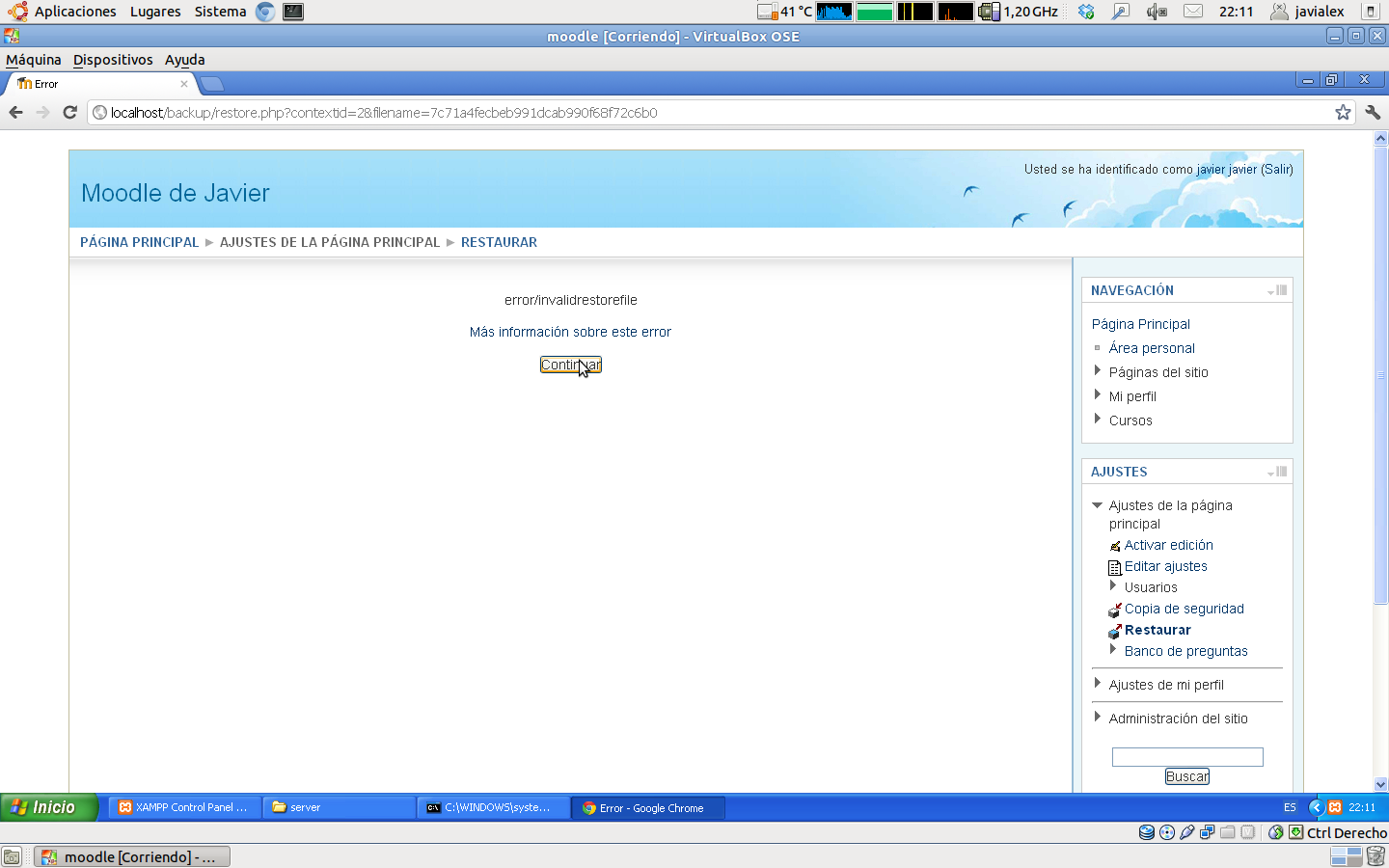Expand Páginas del sitio tree node

1098,371
